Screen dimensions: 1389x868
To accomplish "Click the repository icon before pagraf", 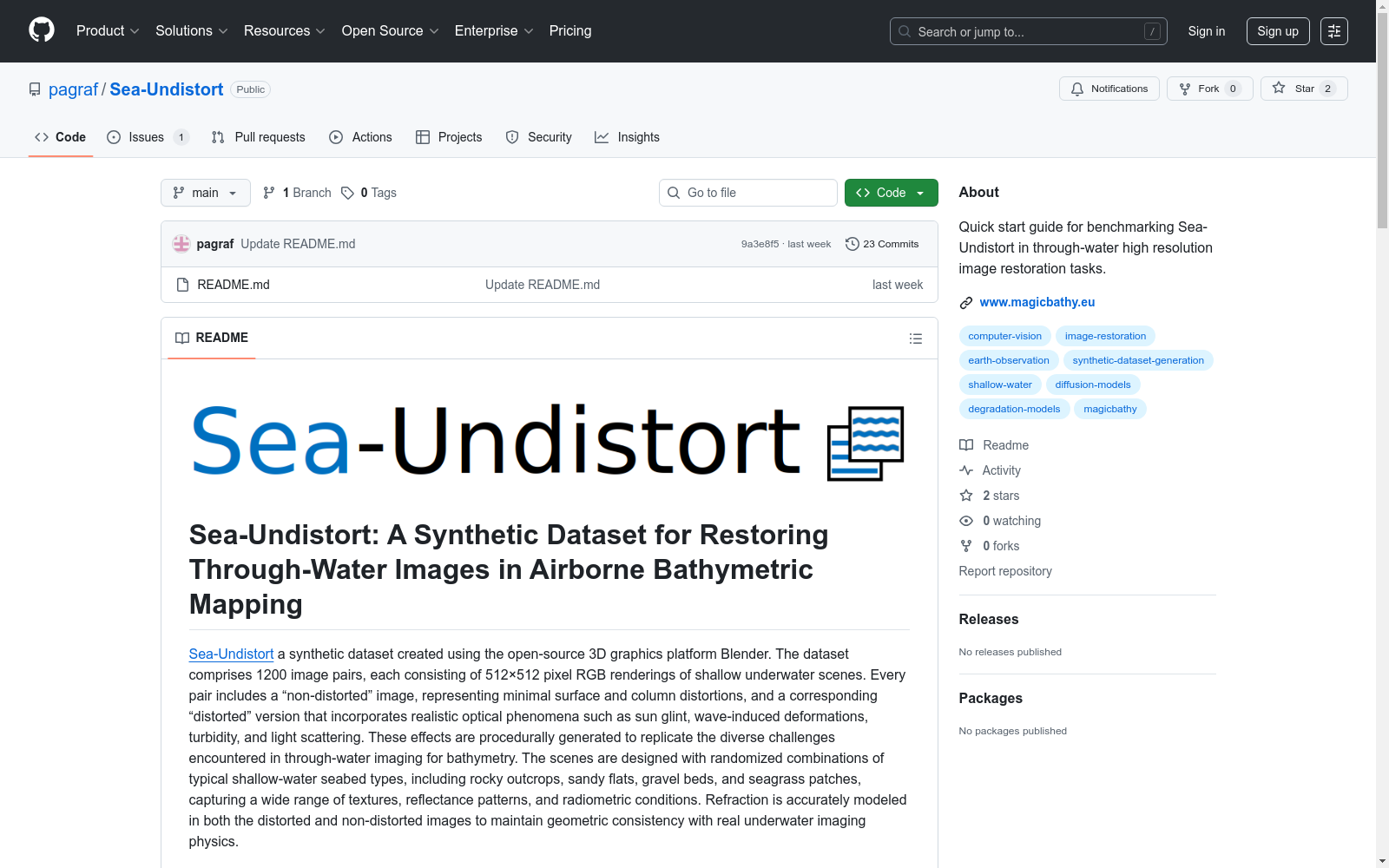I will (35, 89).
